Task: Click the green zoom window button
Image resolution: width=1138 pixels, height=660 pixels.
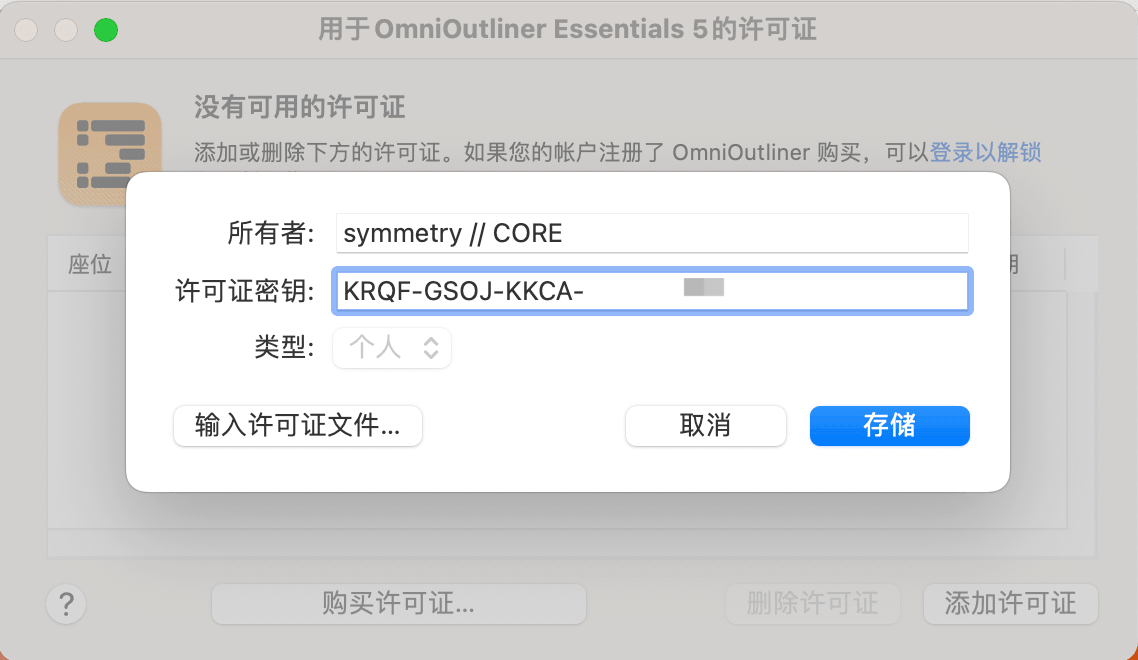Action: [x=106, y=30]
